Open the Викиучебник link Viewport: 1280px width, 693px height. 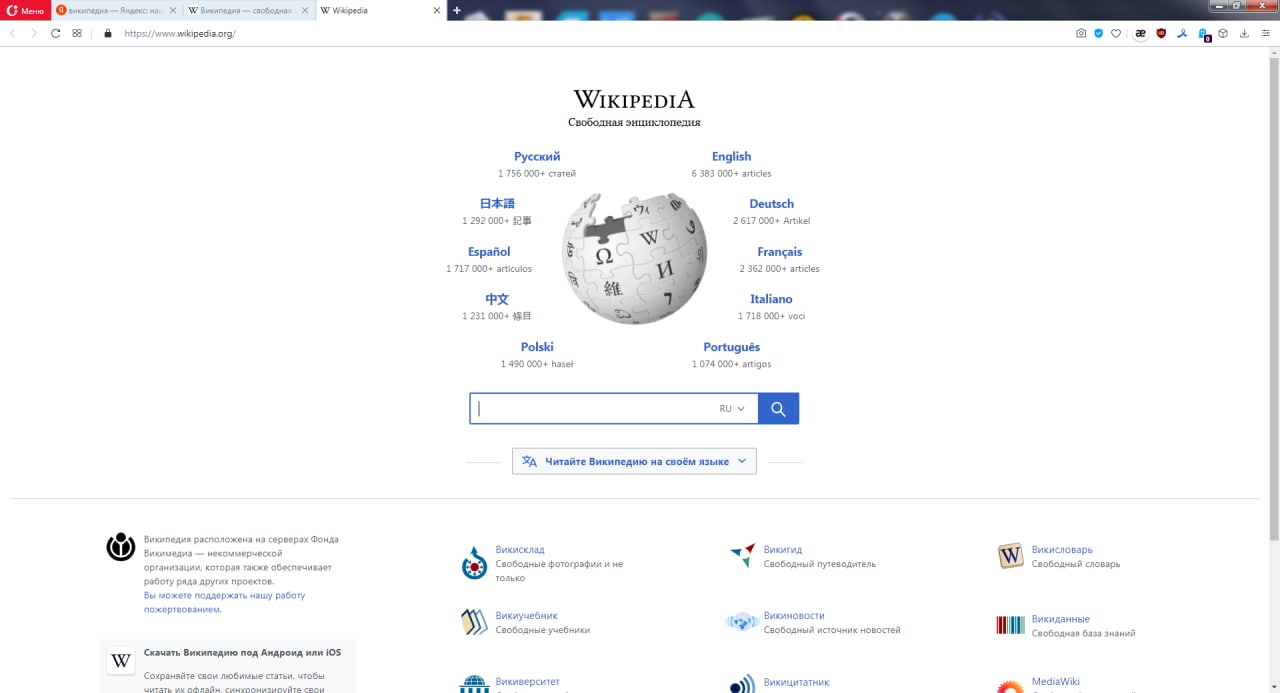coord(526,616)
